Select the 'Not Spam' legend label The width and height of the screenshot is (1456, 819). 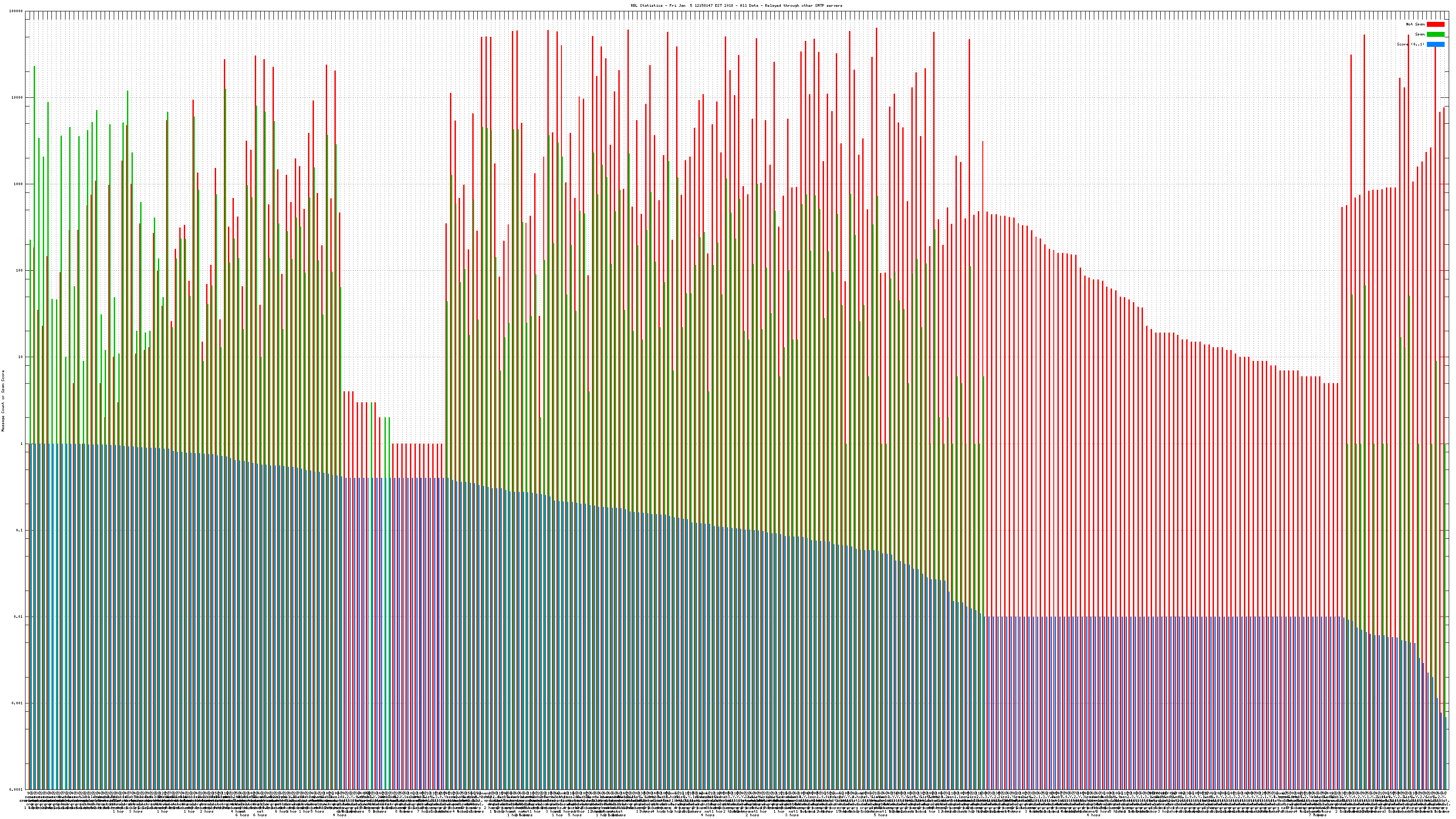click(x=1416, y=24)
